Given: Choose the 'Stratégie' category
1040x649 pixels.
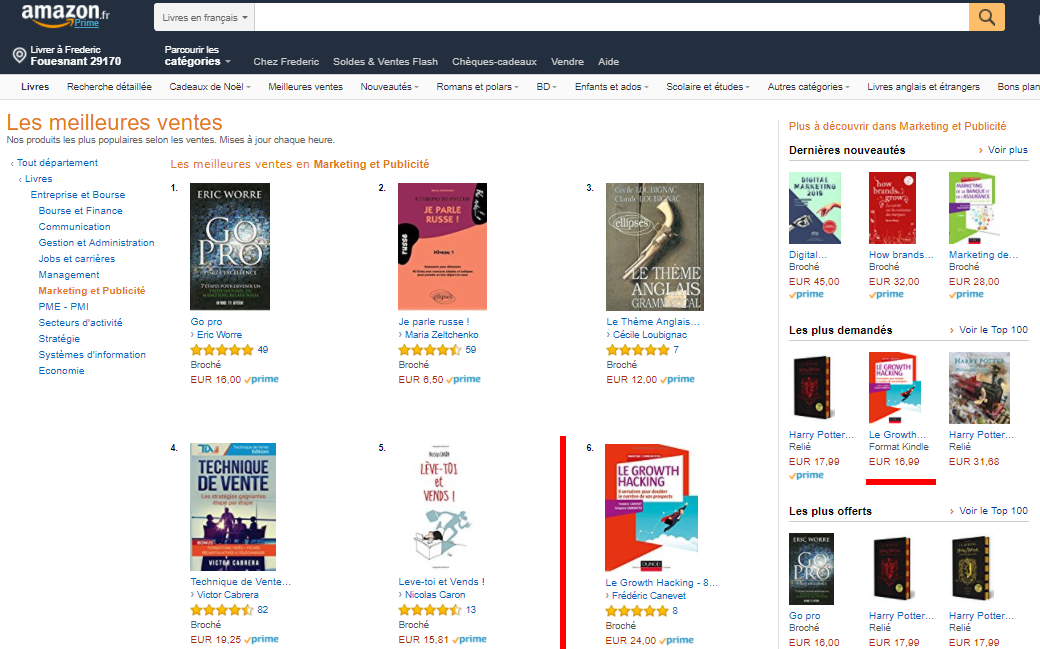Looking at the screenshot, I should [59, 338].
